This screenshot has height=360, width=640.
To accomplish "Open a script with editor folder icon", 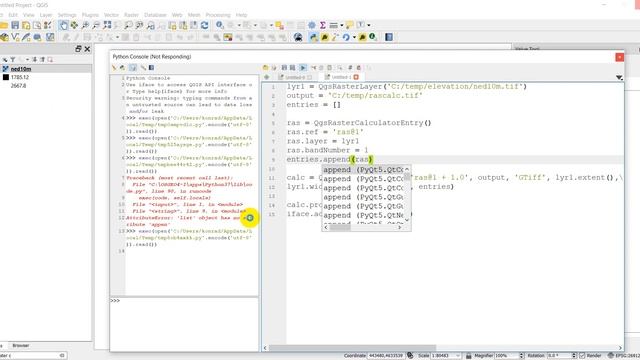I will coord(265,68).
